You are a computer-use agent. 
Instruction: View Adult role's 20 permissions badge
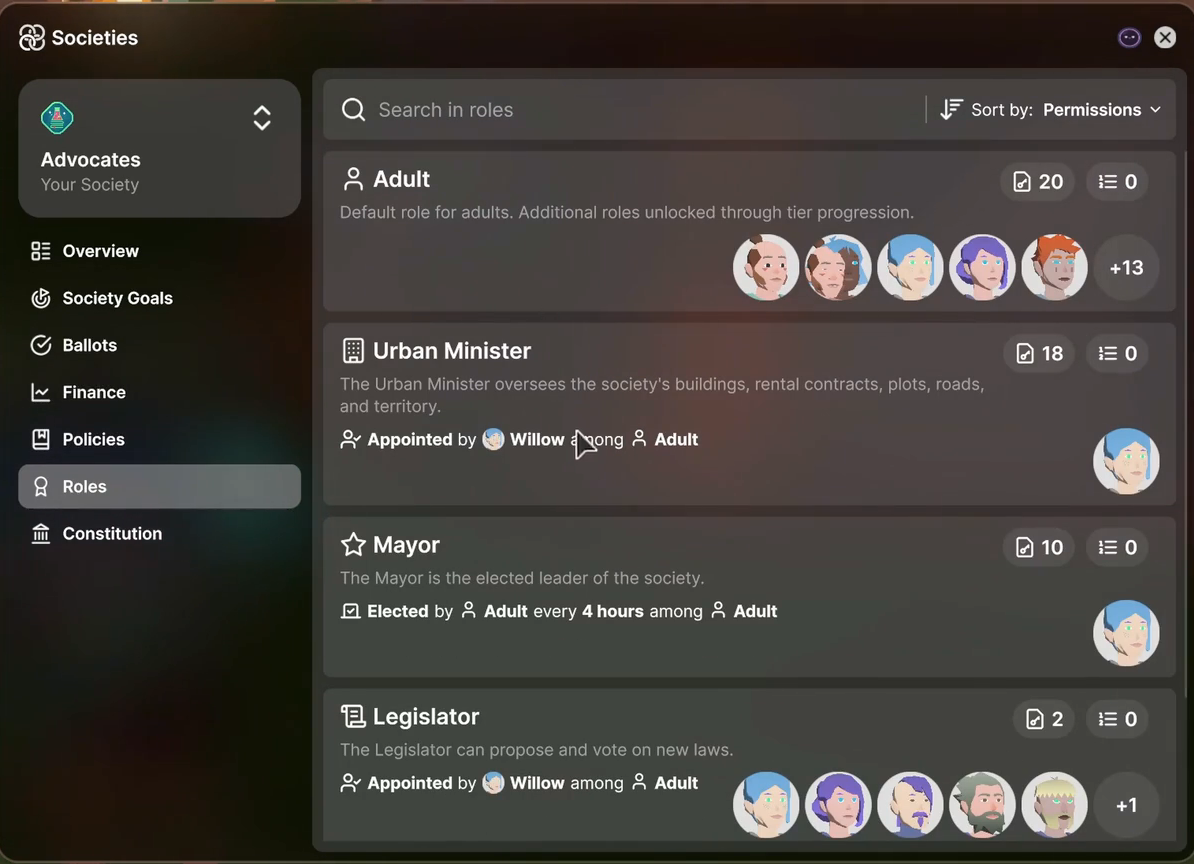tap(1038, 182)
